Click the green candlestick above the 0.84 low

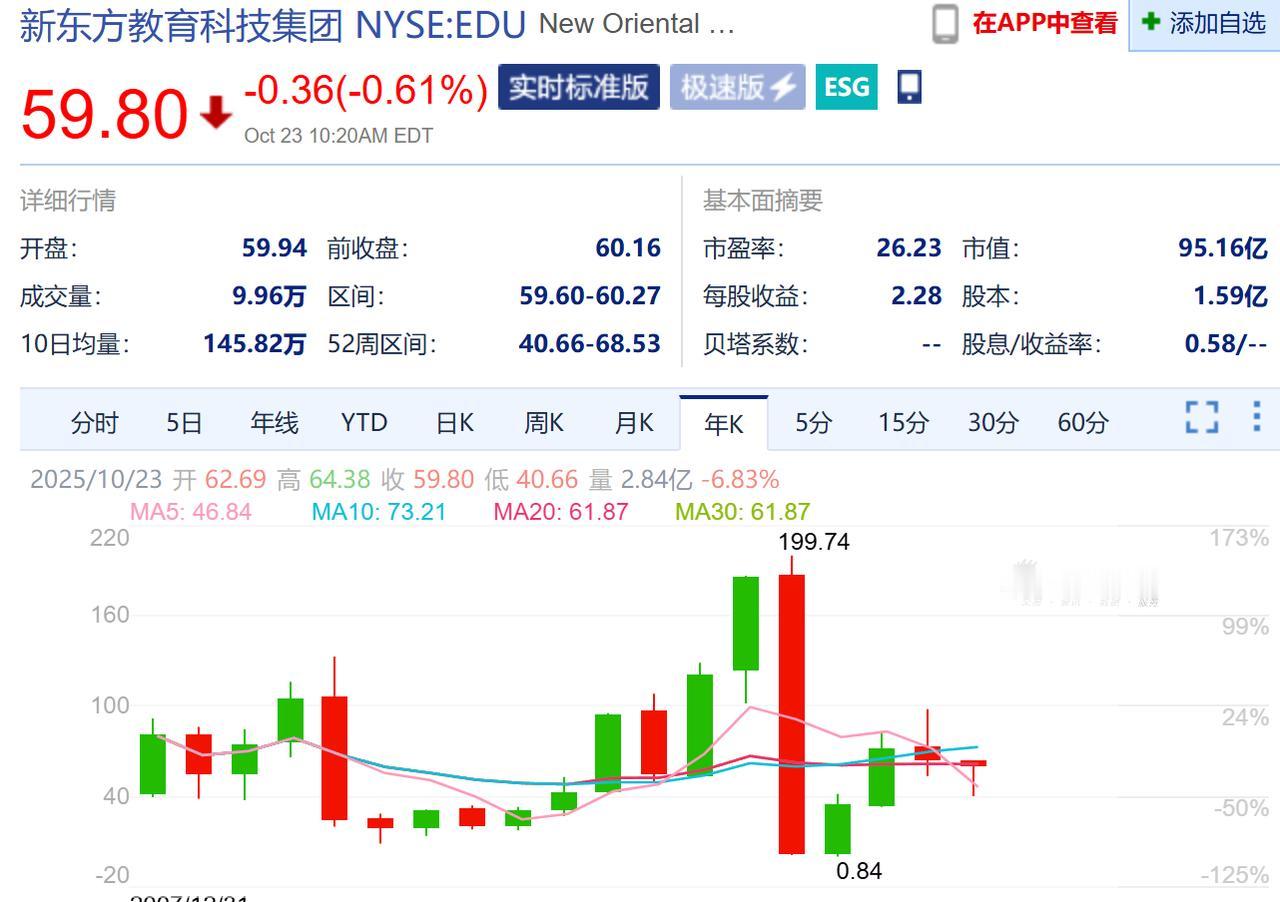point(838,828)
